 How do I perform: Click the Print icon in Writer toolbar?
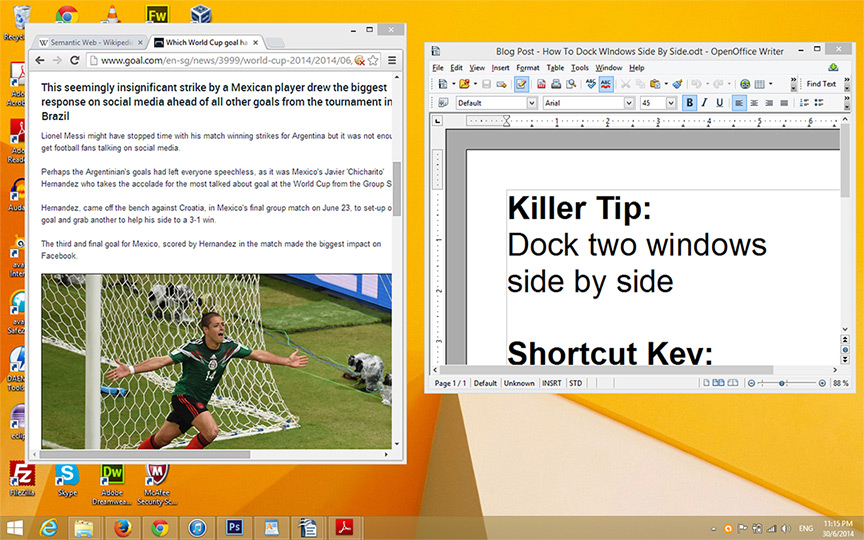[556, 84]
